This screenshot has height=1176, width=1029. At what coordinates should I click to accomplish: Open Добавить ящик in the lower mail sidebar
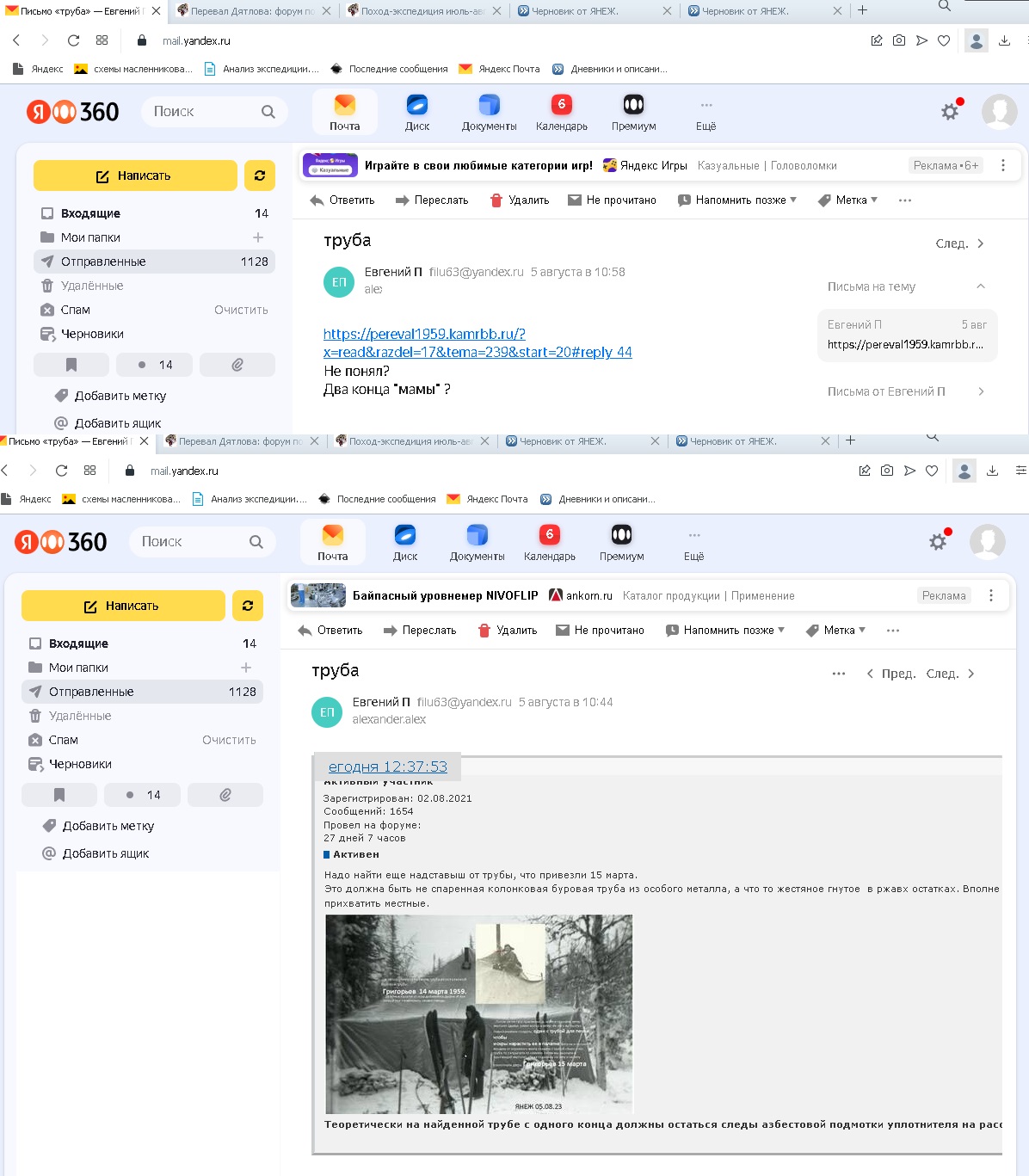[x=96, y=853]
